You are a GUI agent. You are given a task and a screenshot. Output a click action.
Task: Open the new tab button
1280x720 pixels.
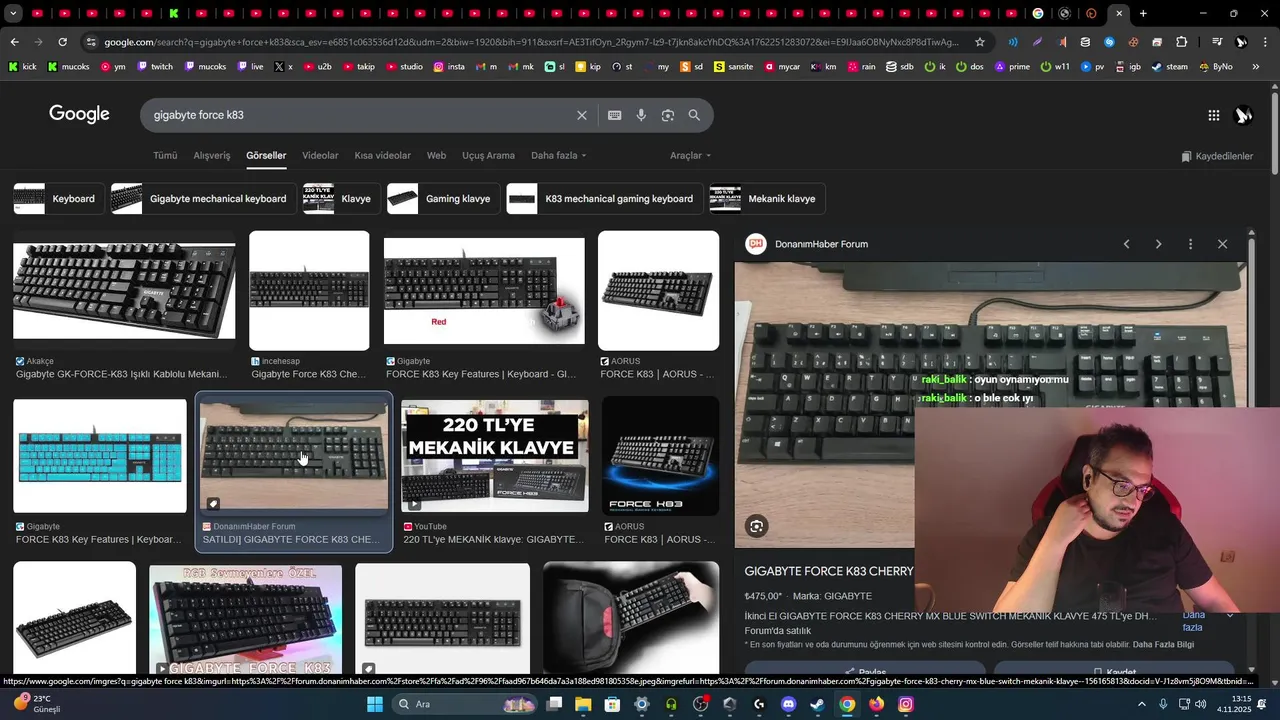pos(1143,14)
